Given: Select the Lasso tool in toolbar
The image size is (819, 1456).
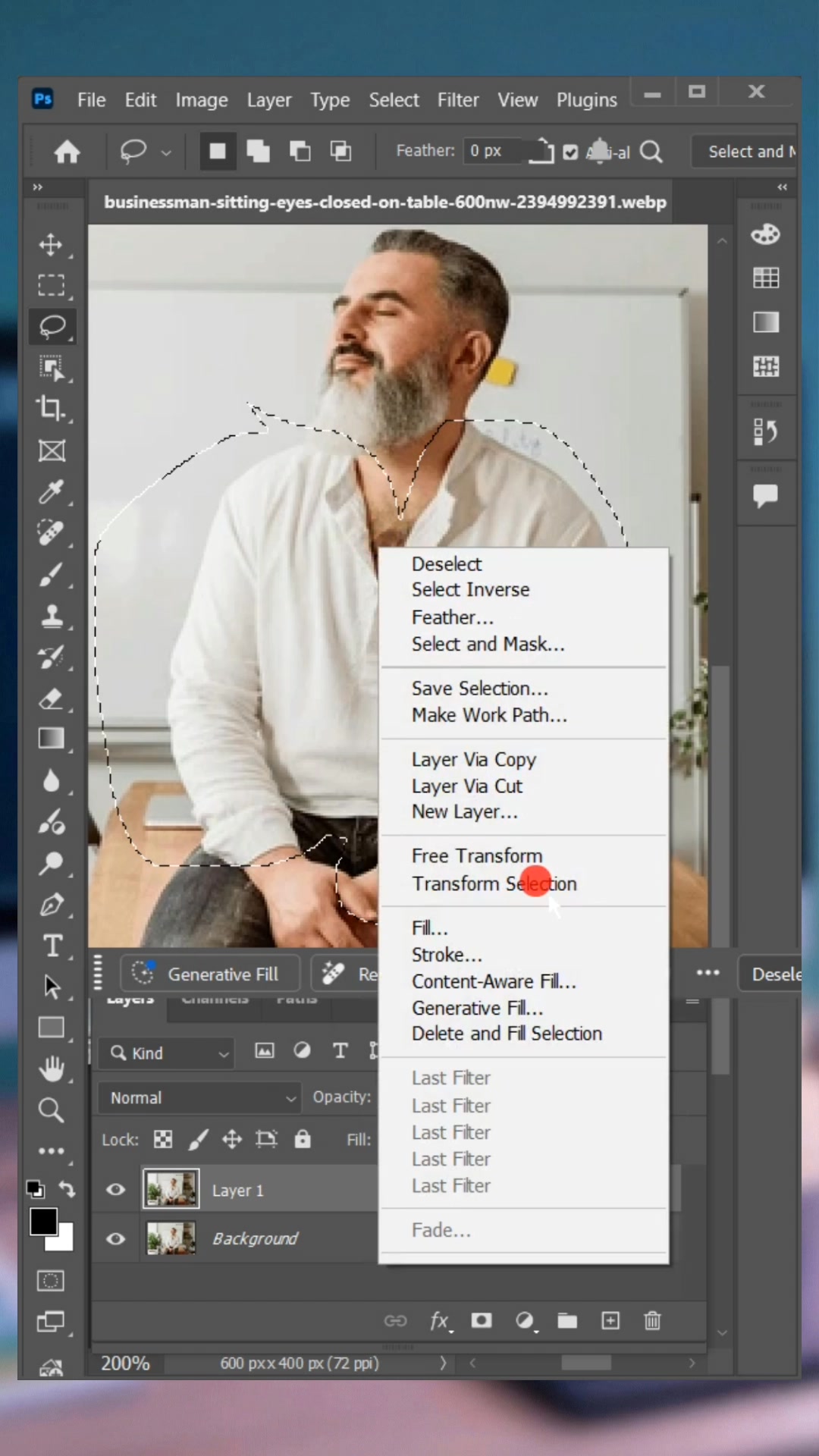Looking at the screenshot, I should [51, 327].
